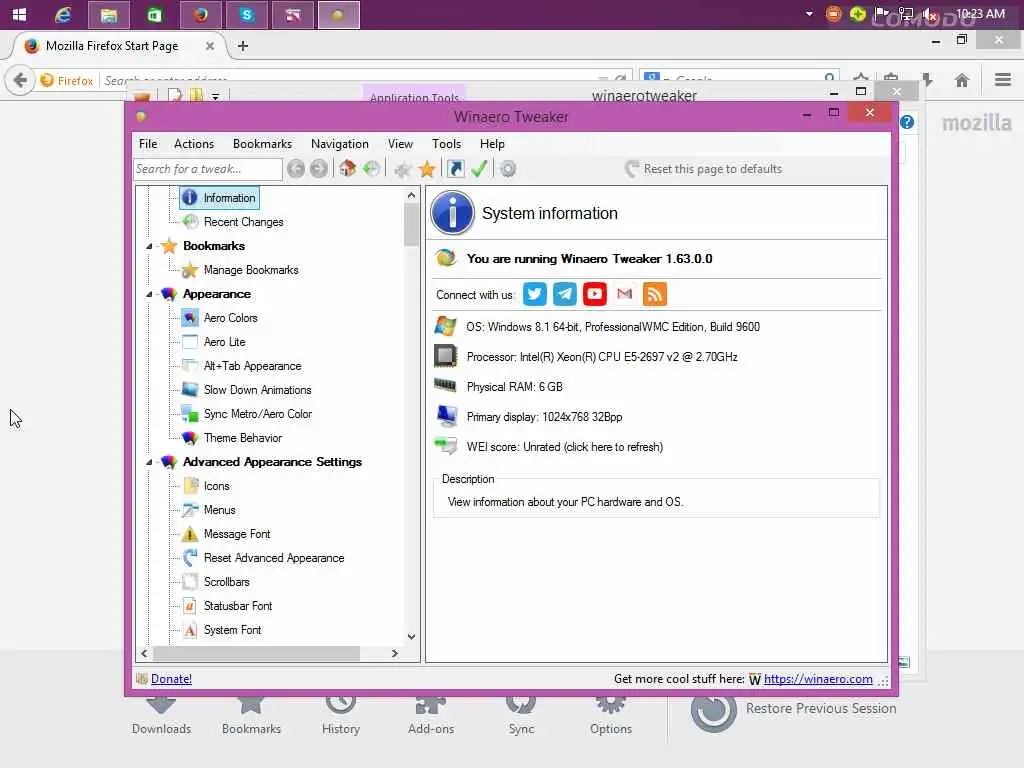Open the Twitter link icon
This screenshot has height=768, width=1024.
point(534,294)
